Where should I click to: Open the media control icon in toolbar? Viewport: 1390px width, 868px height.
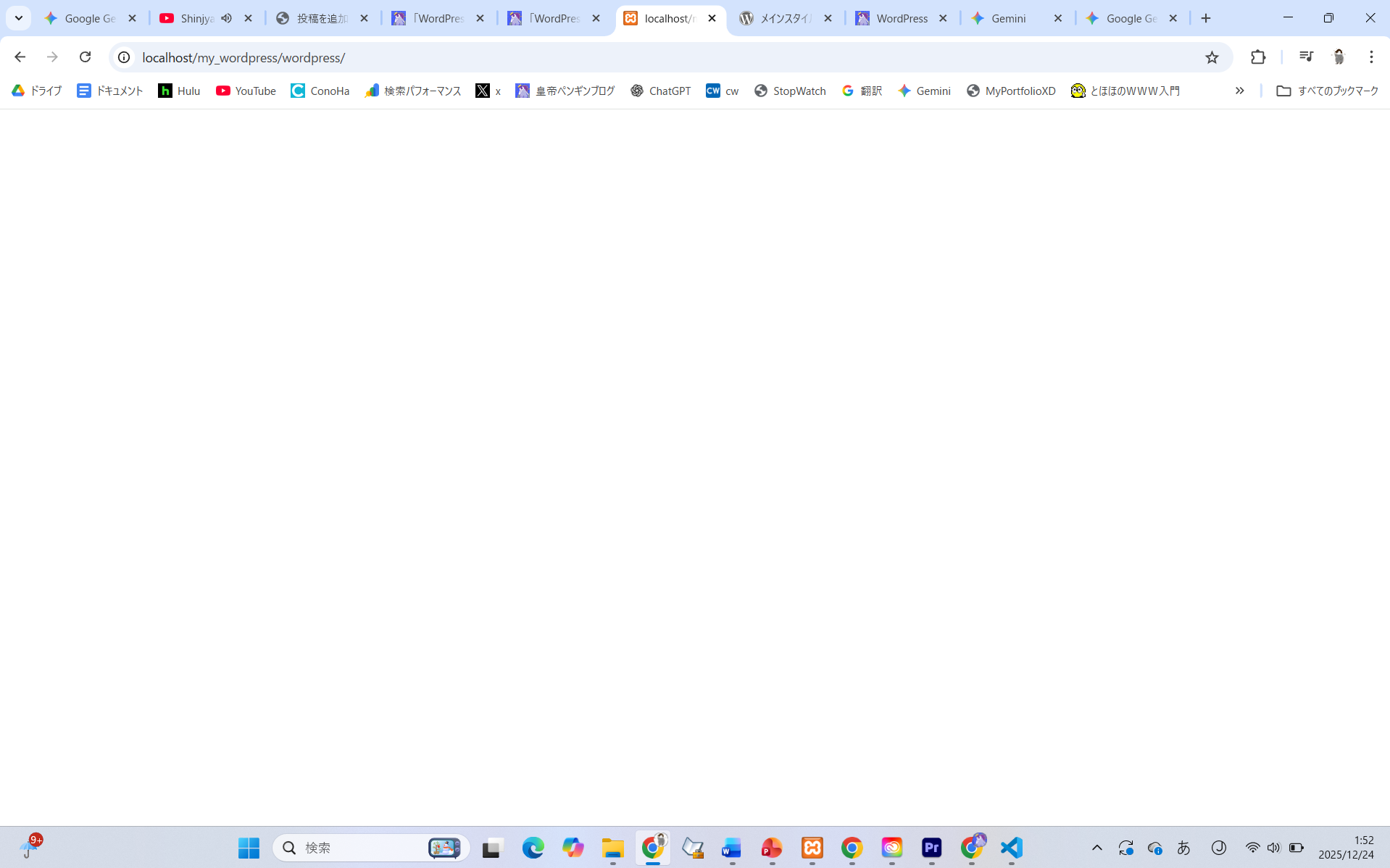pyautogui.click(x=1306, y=57)
